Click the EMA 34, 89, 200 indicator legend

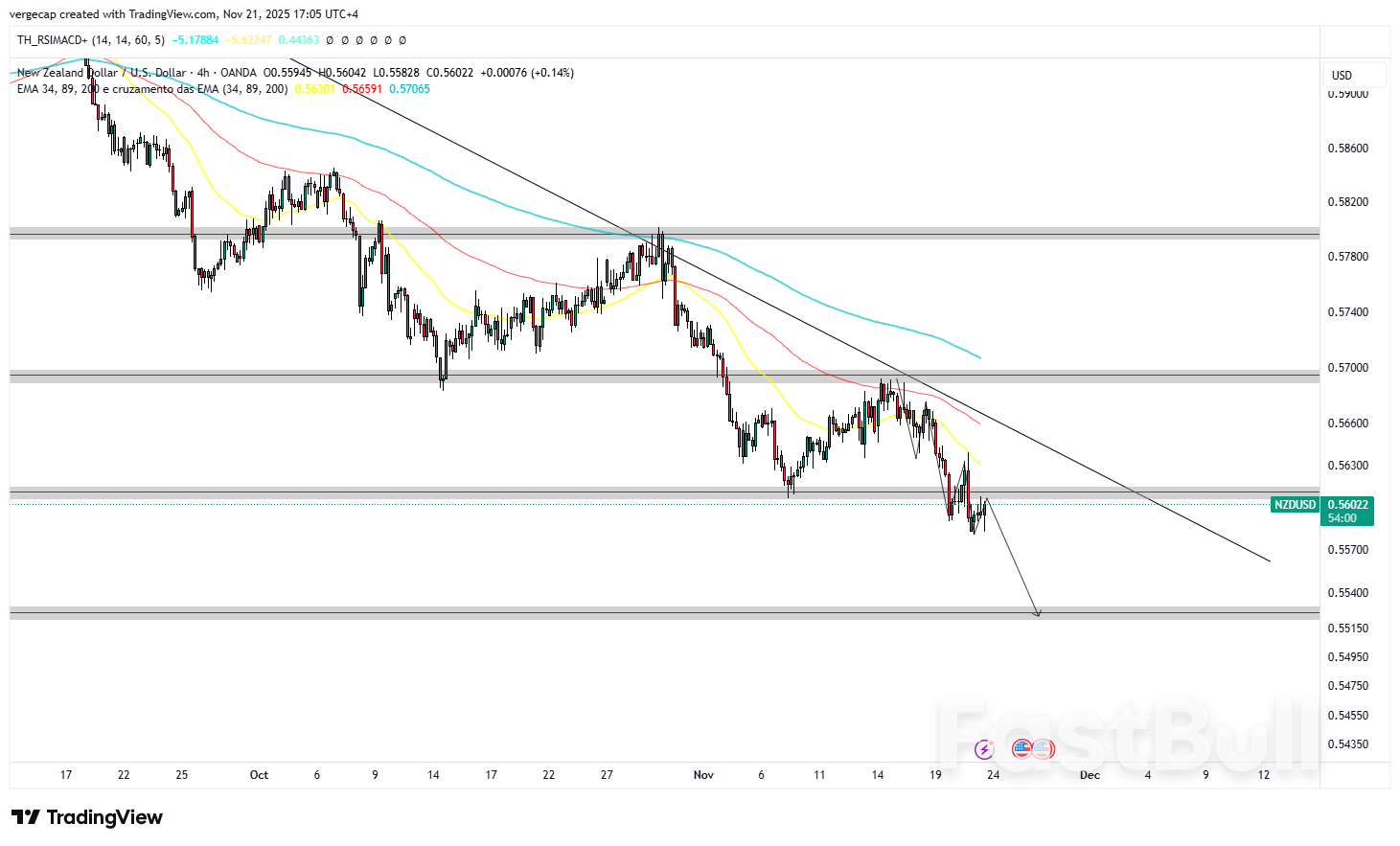151,89
